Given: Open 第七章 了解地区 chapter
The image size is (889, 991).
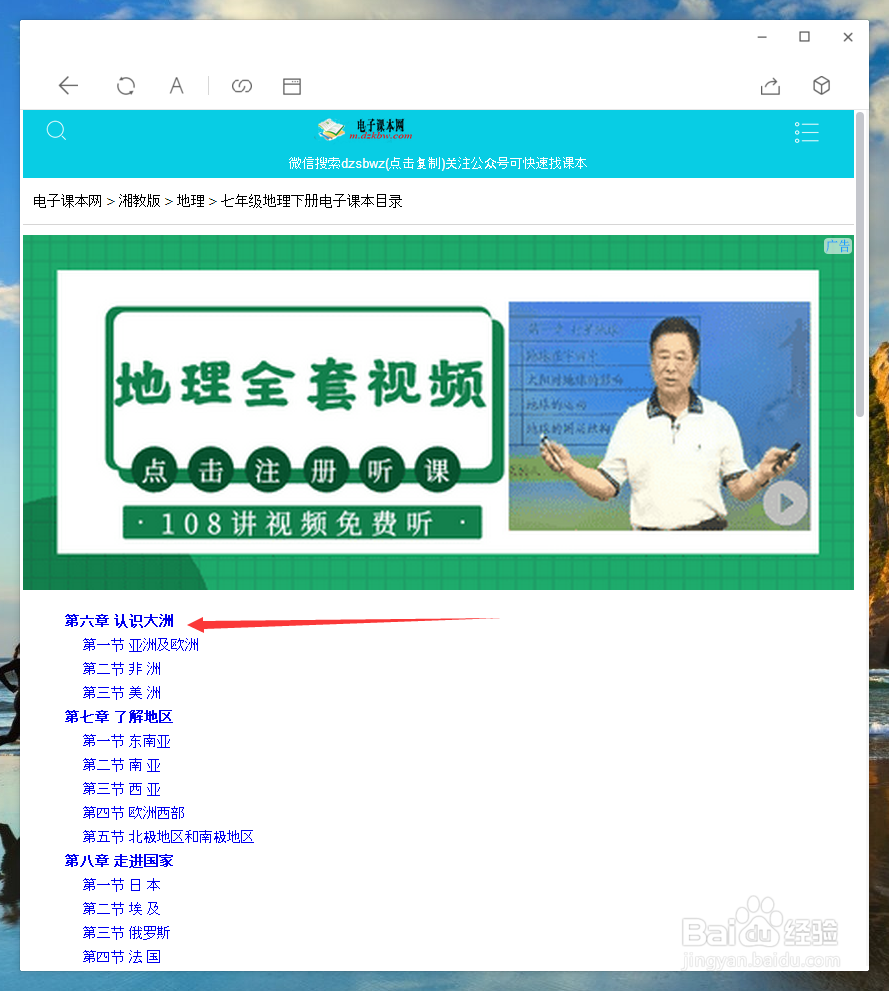Looking at the screenshot, I should point(119,717).
